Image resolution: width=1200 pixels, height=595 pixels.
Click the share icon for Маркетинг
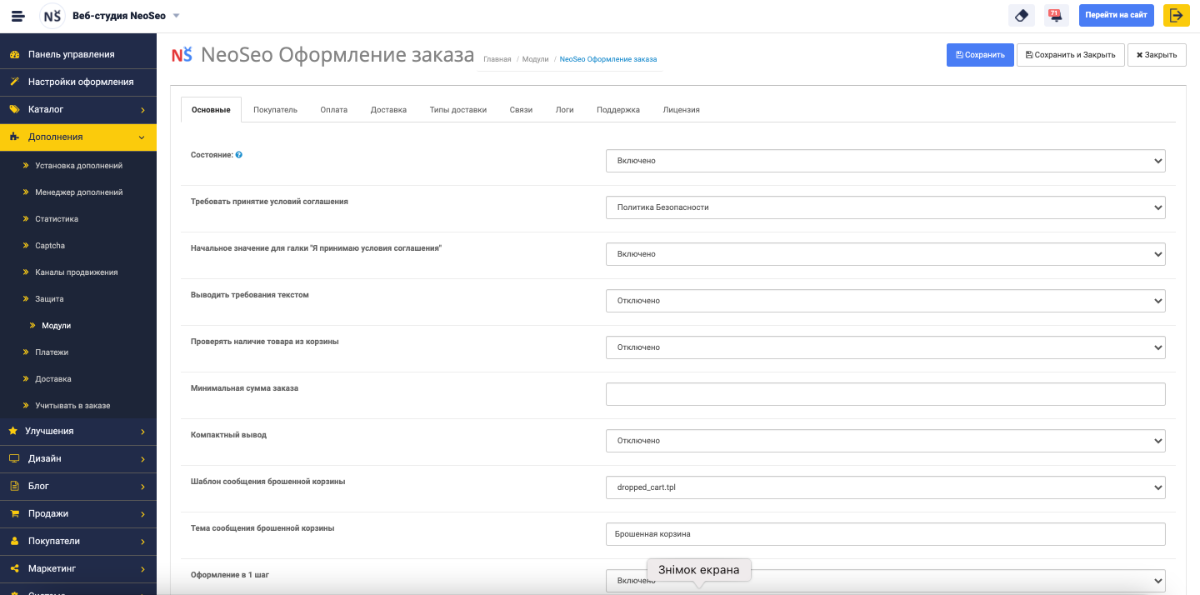14,569
